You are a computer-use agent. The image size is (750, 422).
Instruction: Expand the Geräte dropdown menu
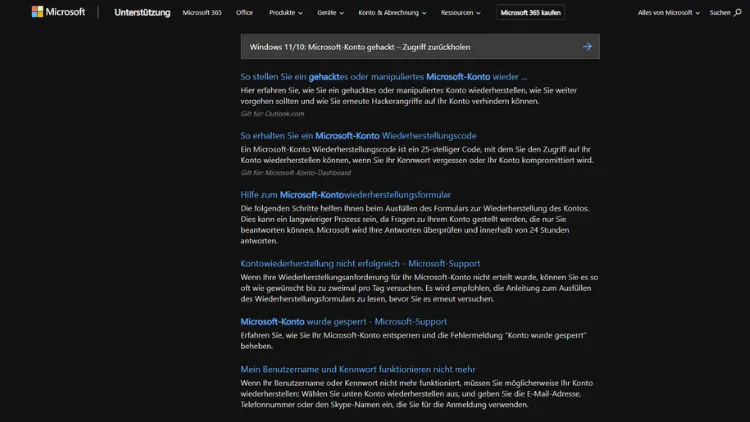coord(331,12)
